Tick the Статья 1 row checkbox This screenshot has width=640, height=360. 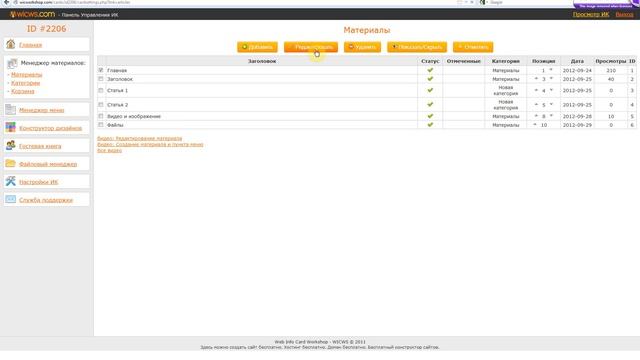(x=101, y=90)
